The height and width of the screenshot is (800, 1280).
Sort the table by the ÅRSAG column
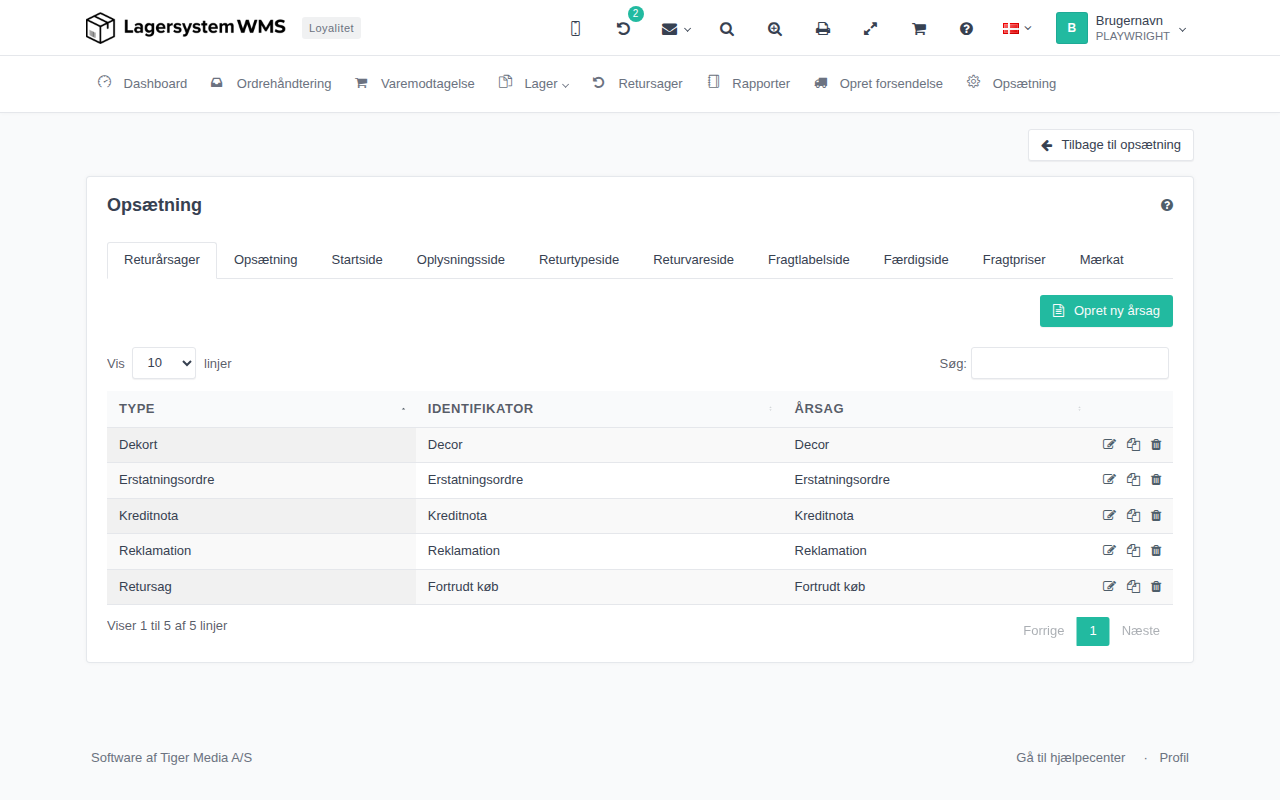coord(936,409)
